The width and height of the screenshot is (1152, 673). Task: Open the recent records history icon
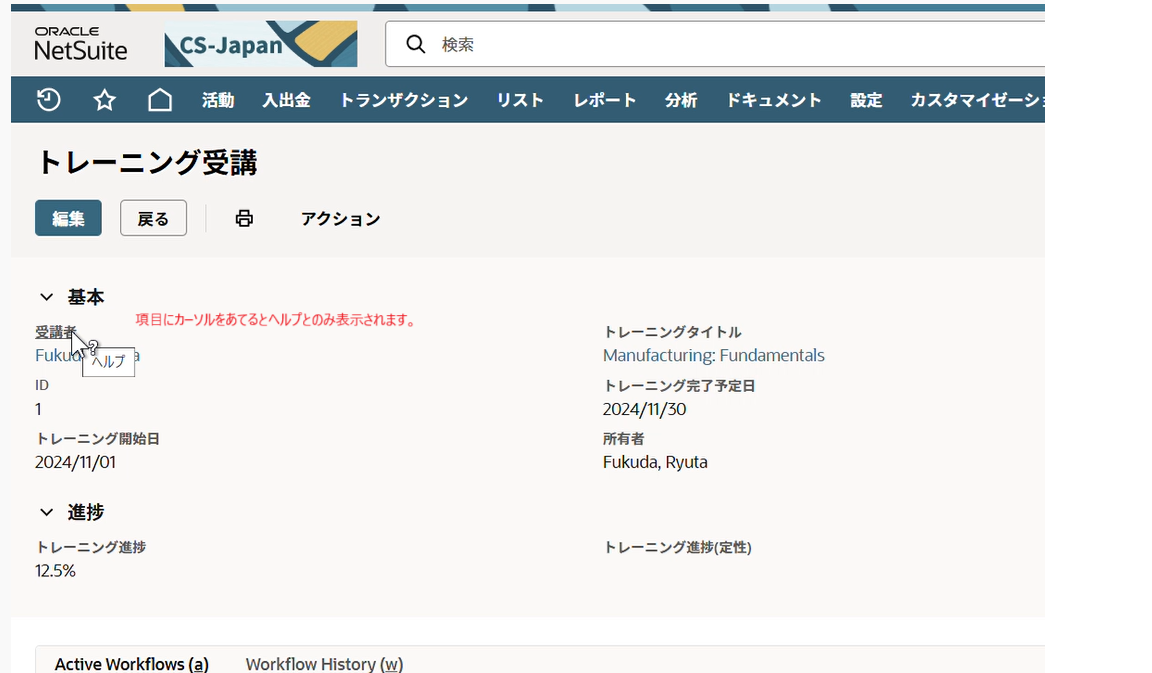pyautogui.click(x=48, y=100)
